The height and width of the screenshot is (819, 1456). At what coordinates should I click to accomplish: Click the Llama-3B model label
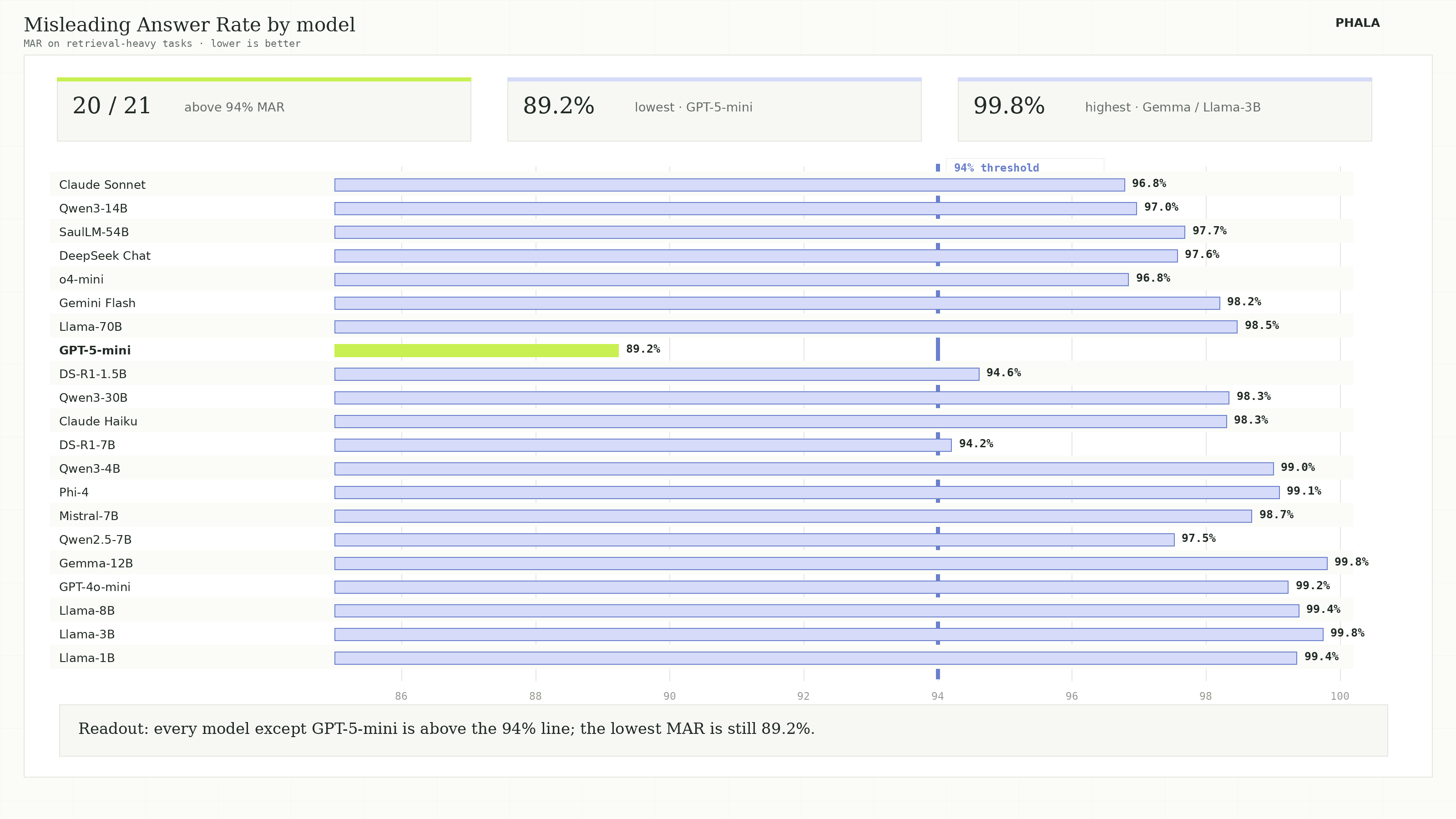87,635
